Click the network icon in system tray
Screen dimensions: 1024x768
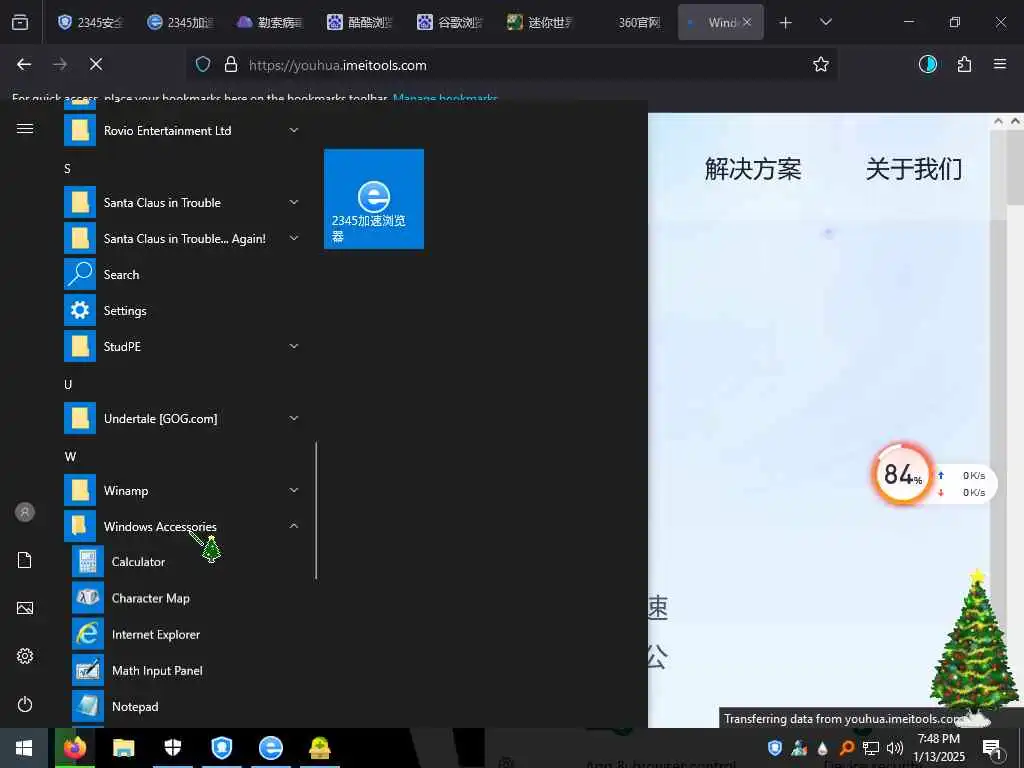coord(871,748)
